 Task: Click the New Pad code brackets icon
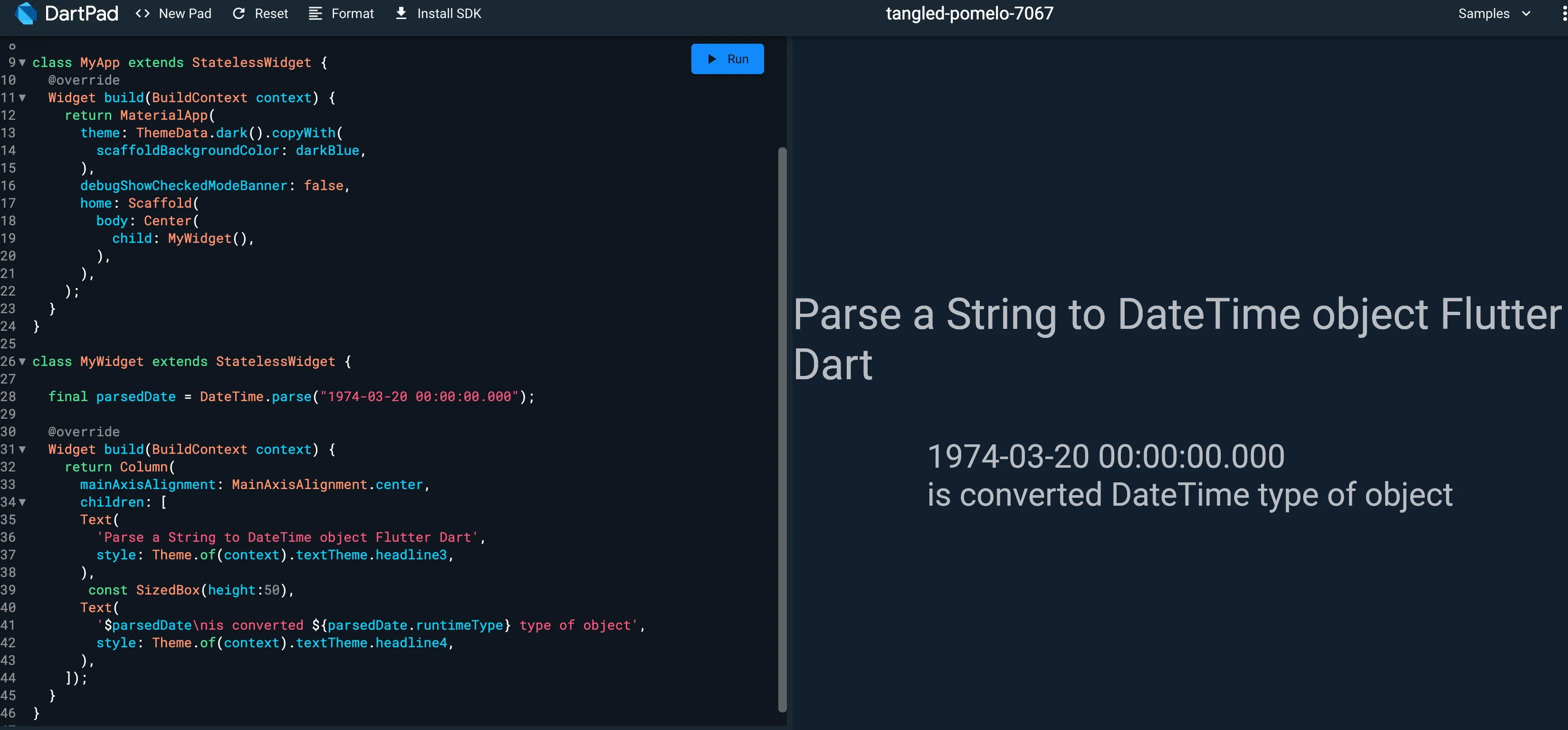[143, 13]
